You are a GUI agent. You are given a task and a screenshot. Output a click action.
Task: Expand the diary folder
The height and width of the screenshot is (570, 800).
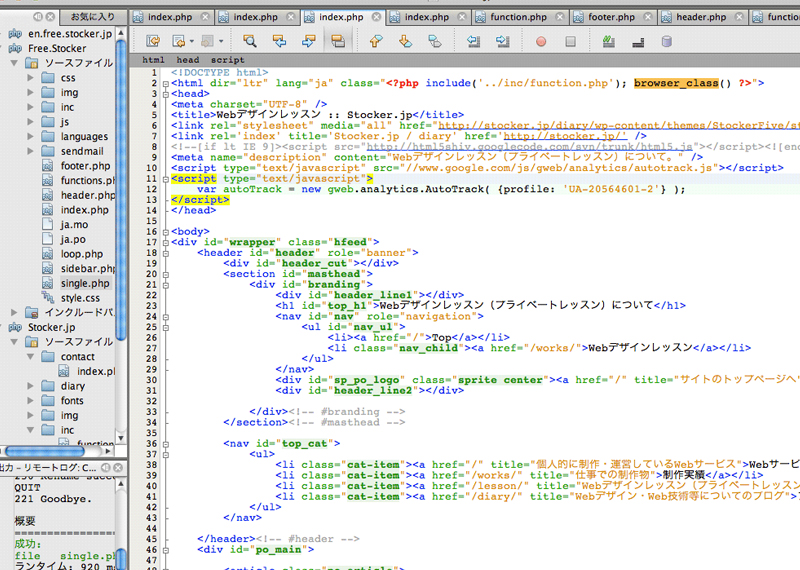click(30, 386)
